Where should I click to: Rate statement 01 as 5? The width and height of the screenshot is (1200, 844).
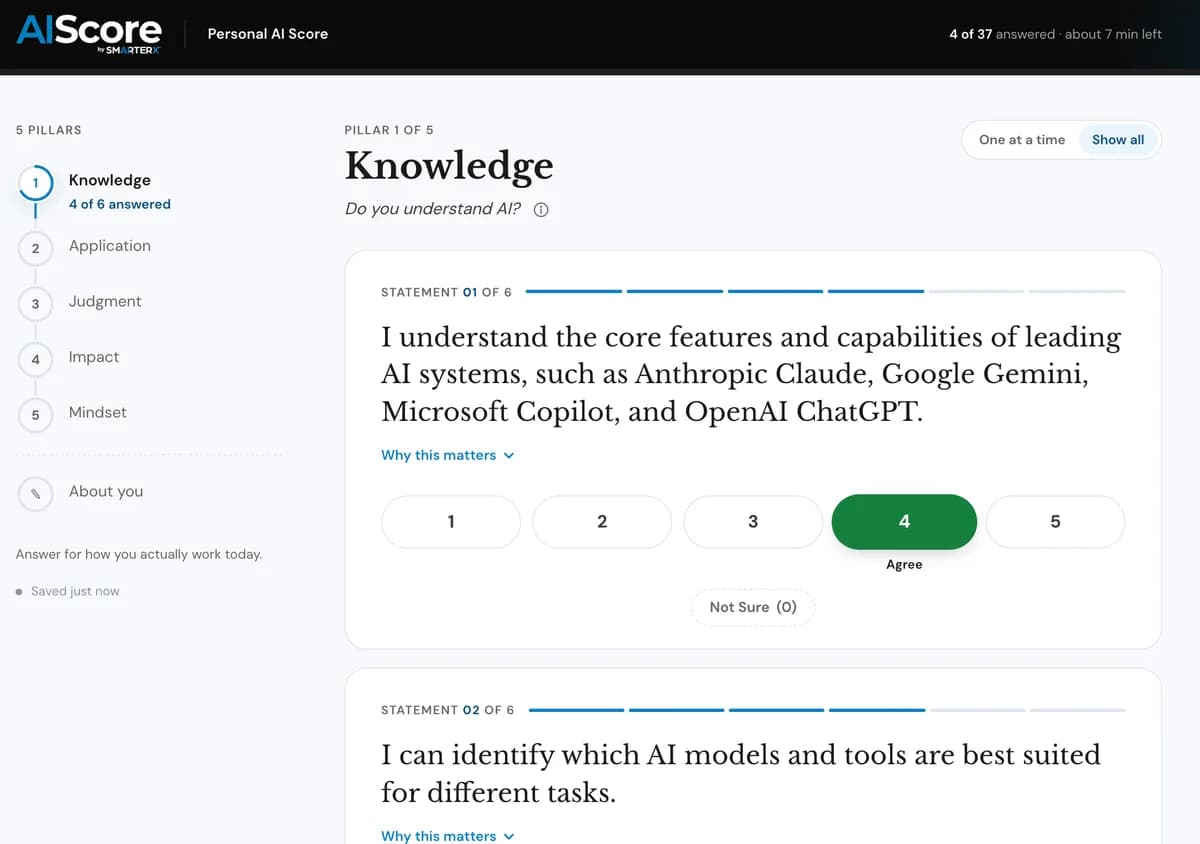(x=1055, y=521)
